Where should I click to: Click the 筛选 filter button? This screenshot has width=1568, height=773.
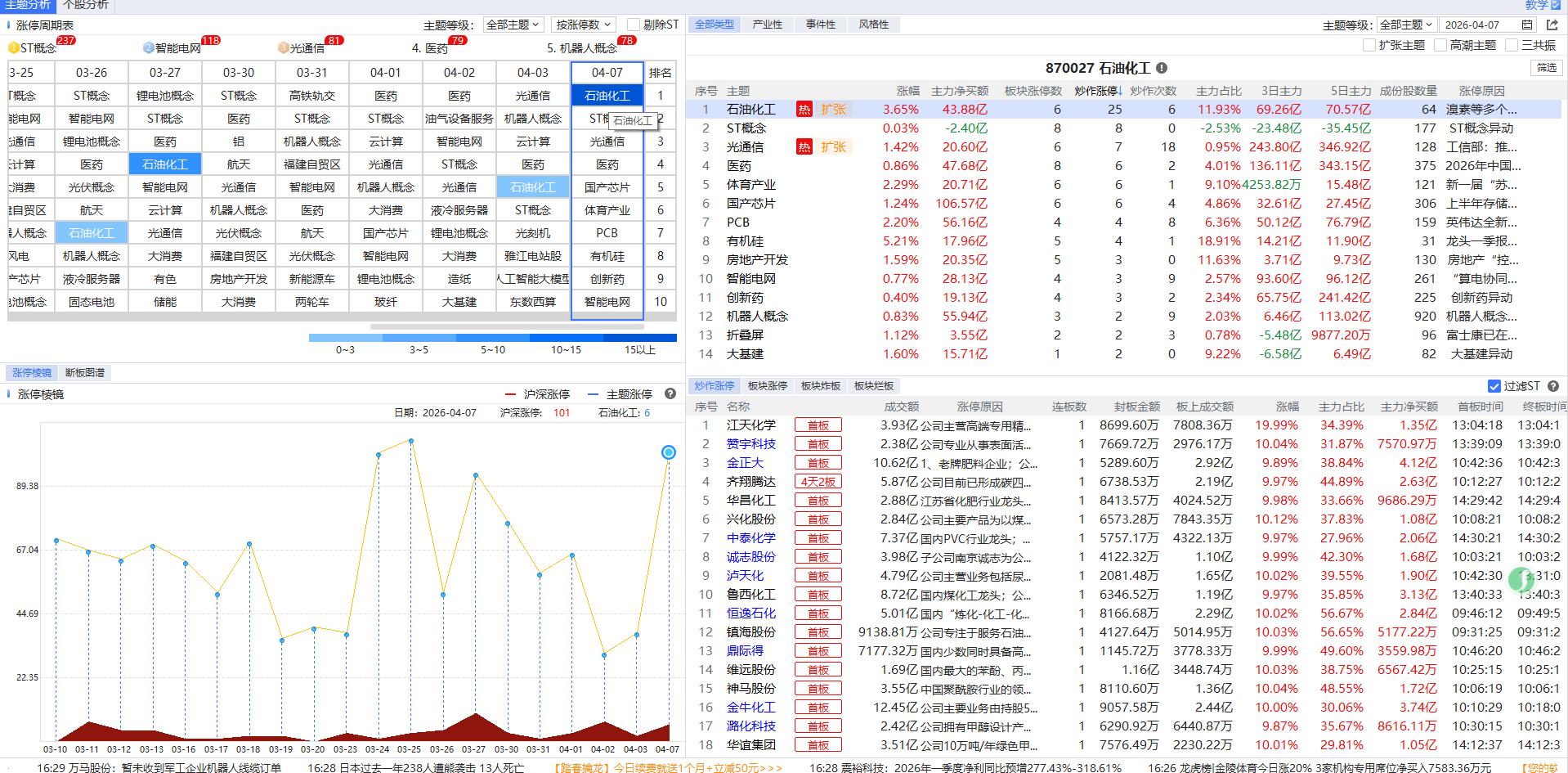pyautogui.click(x=1546, y=68)
